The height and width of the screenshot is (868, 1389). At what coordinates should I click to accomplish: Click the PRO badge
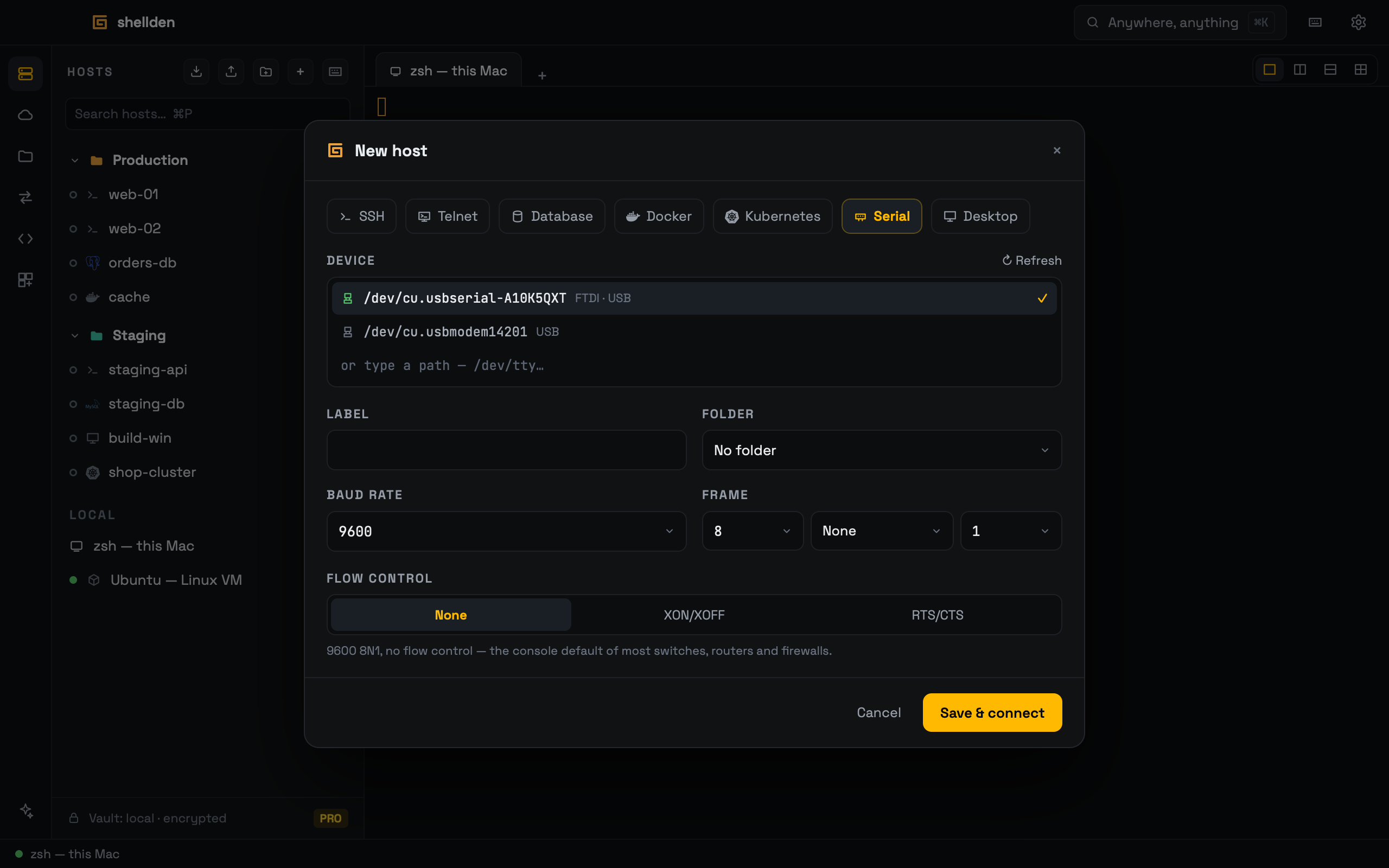(330, 818)
